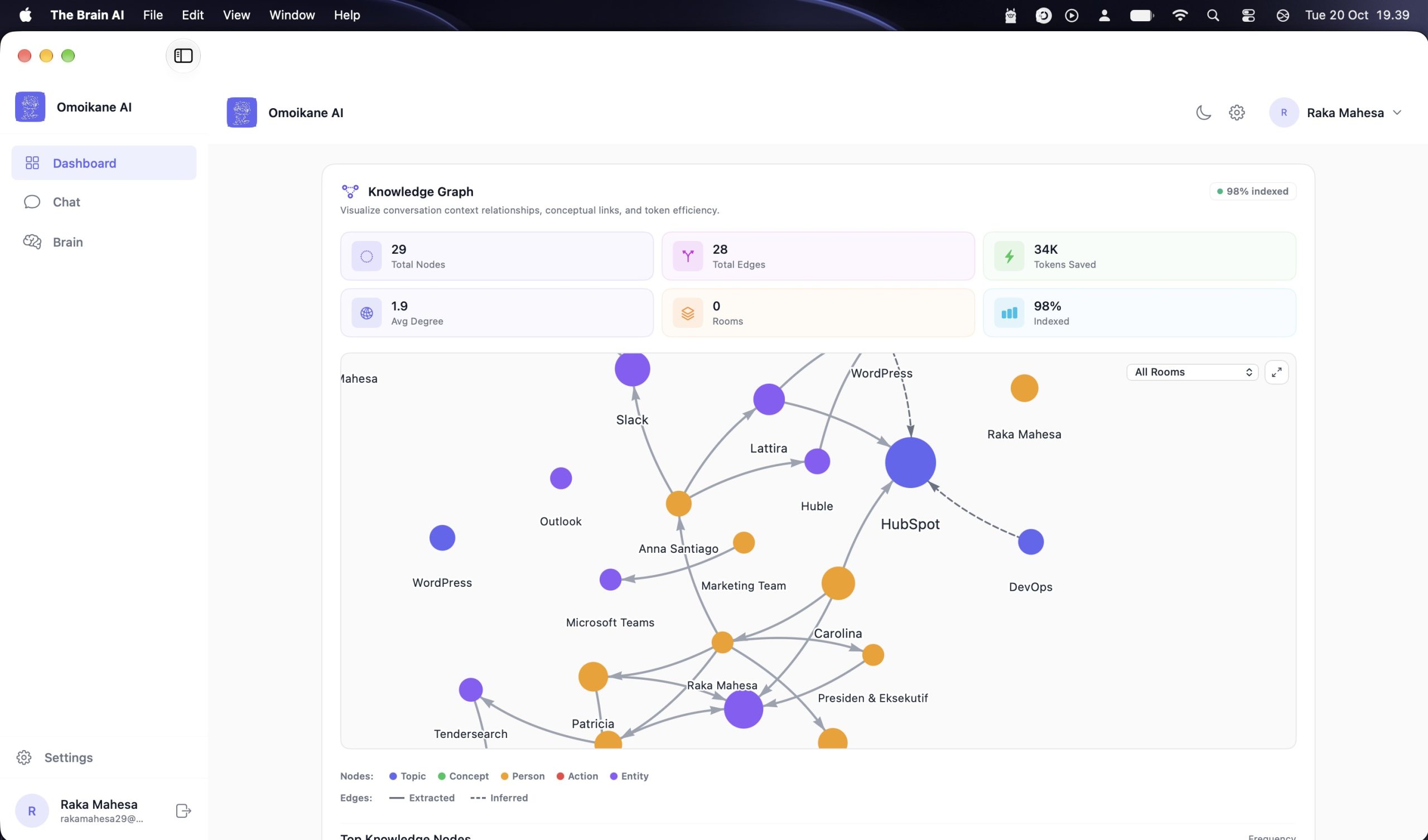Select the Outlook node circle
Image resolution: width=1428 pixels, height=840 pixels.
click(x=561, y=479)
